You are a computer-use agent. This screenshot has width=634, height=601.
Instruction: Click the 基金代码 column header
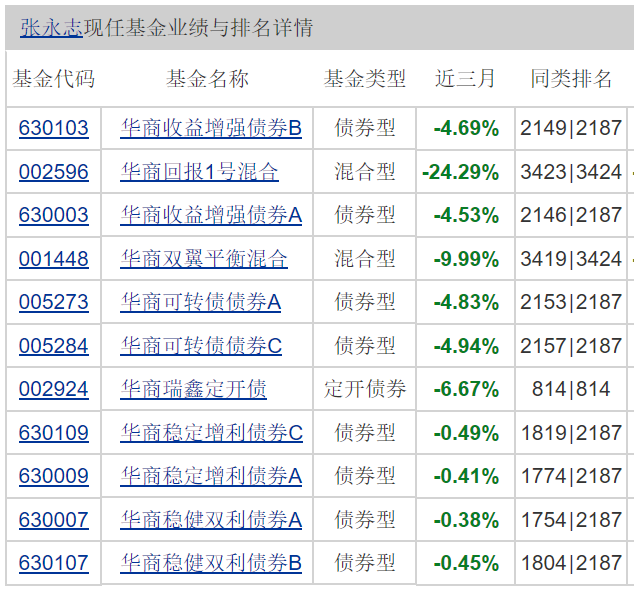tap(54, 79)
